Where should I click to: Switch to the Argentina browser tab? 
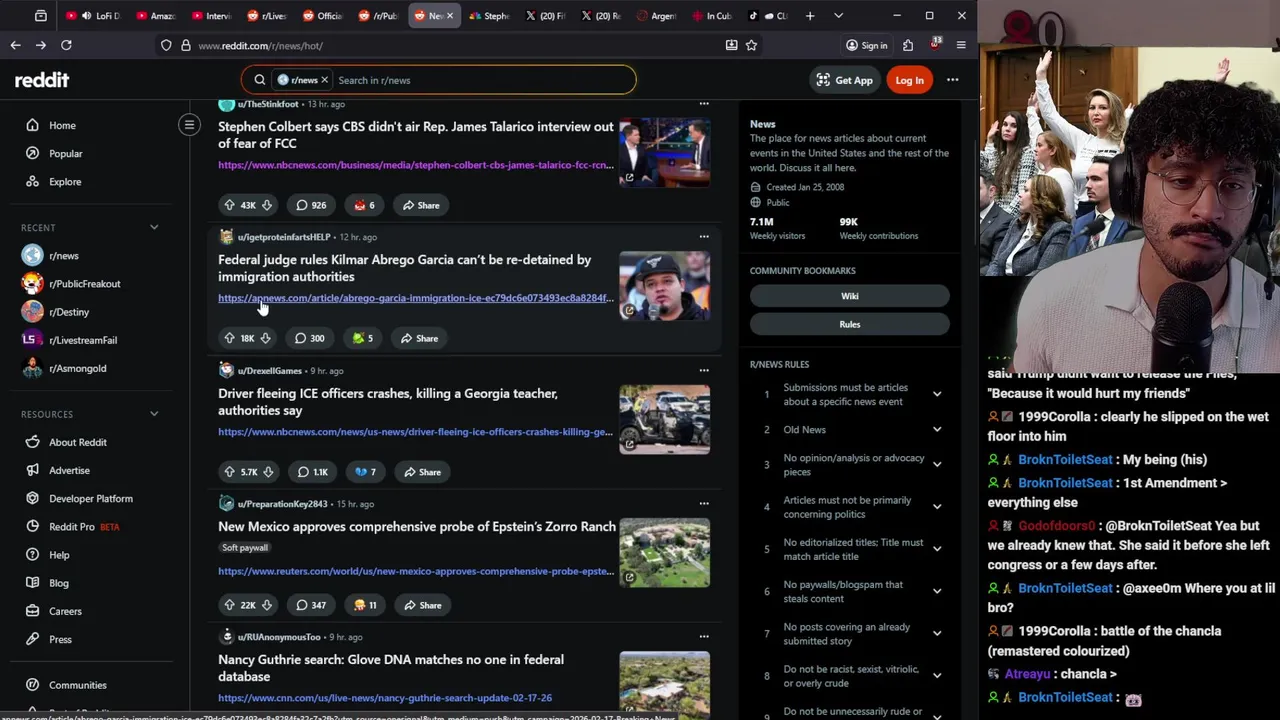pos(656,16)
